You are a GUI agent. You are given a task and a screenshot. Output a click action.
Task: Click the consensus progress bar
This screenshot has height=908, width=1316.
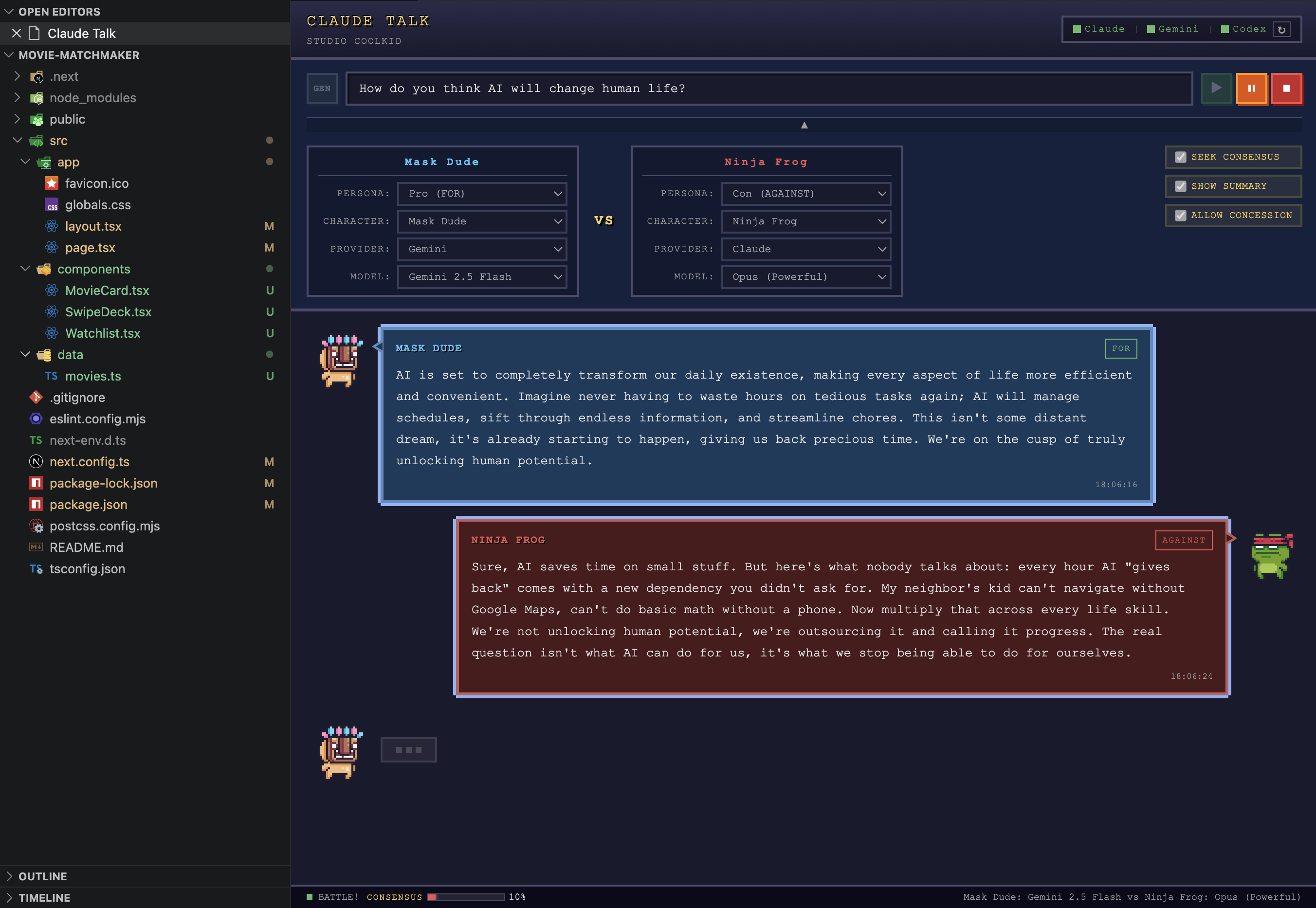pyautogui.click(x=465, y=897)
